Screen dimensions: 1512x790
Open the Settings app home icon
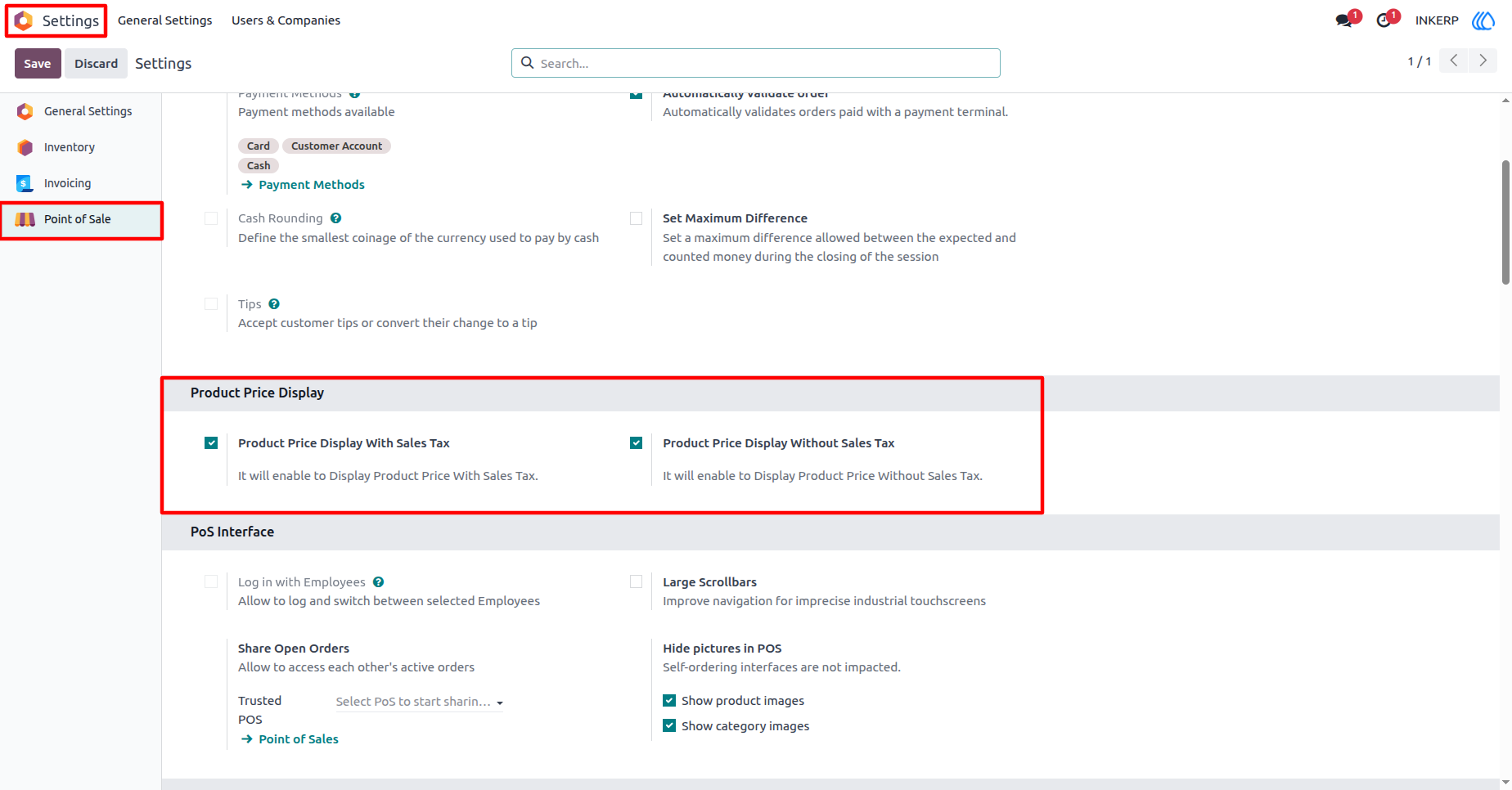[x=24, y=20]
